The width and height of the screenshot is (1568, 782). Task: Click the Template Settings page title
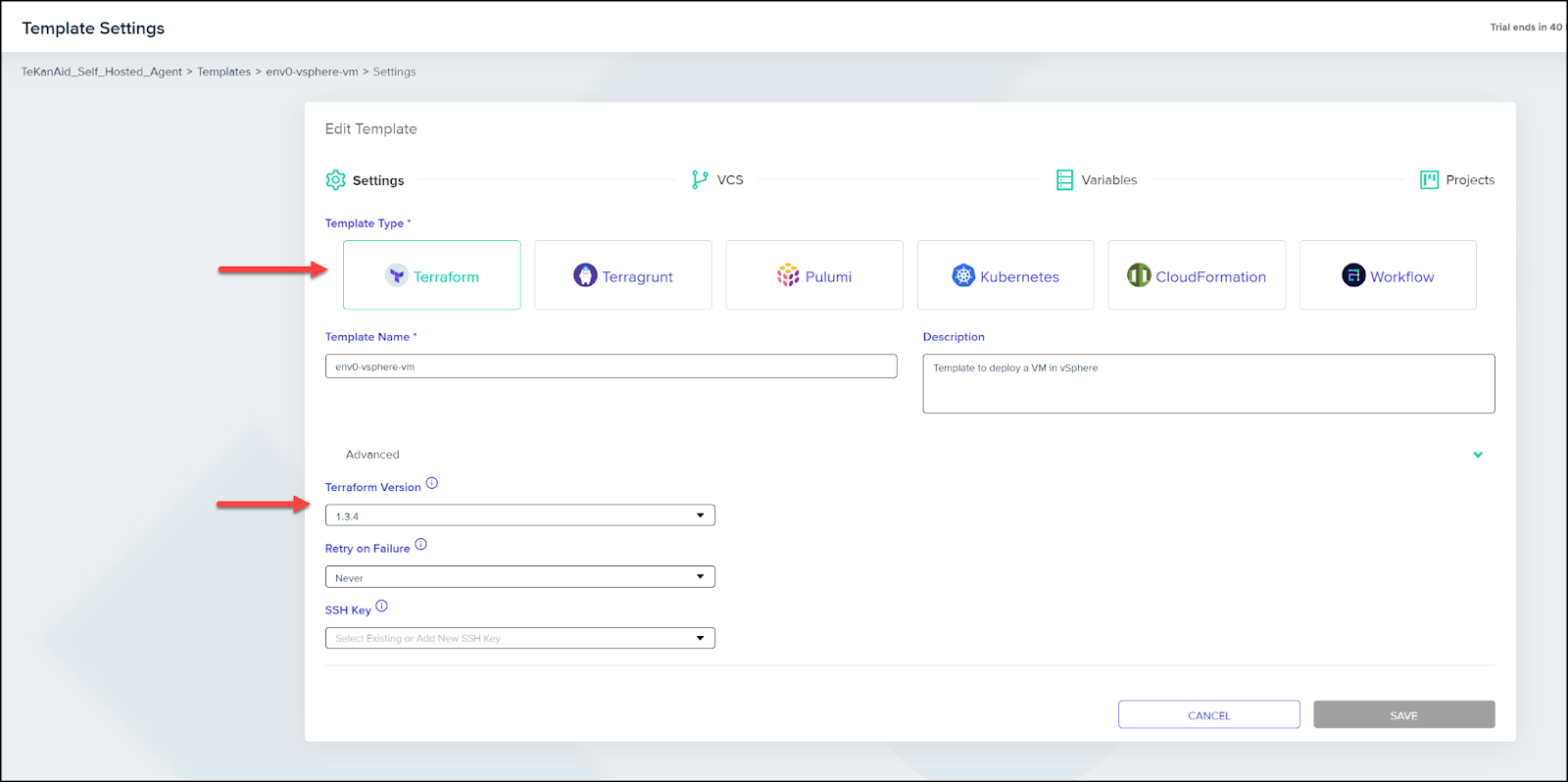93,28
